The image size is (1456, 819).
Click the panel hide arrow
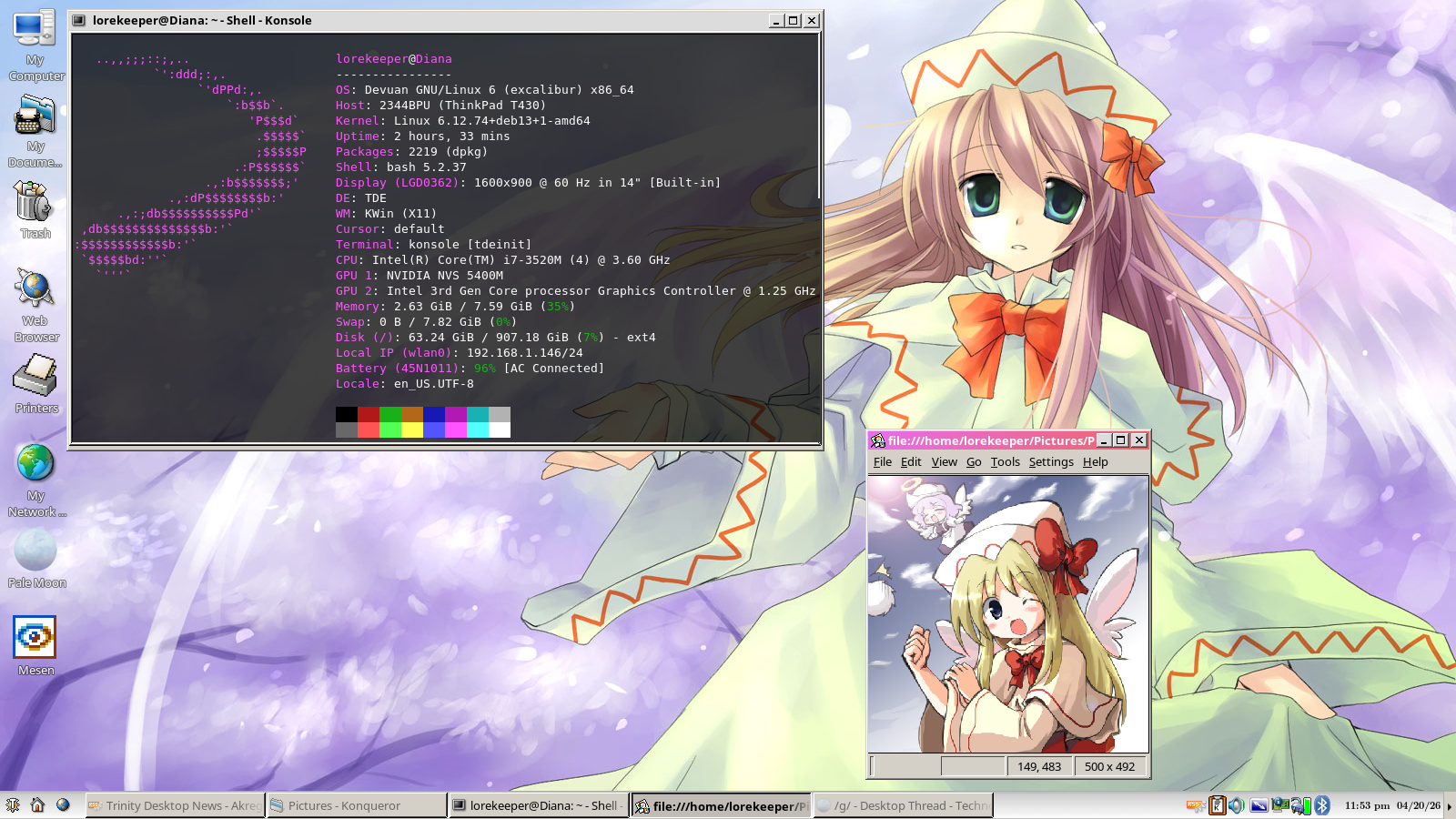[1450, 806]
